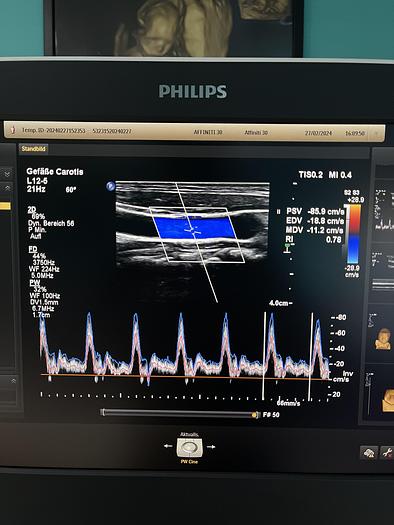Click the 60° angle correction value

pos(71,190)
